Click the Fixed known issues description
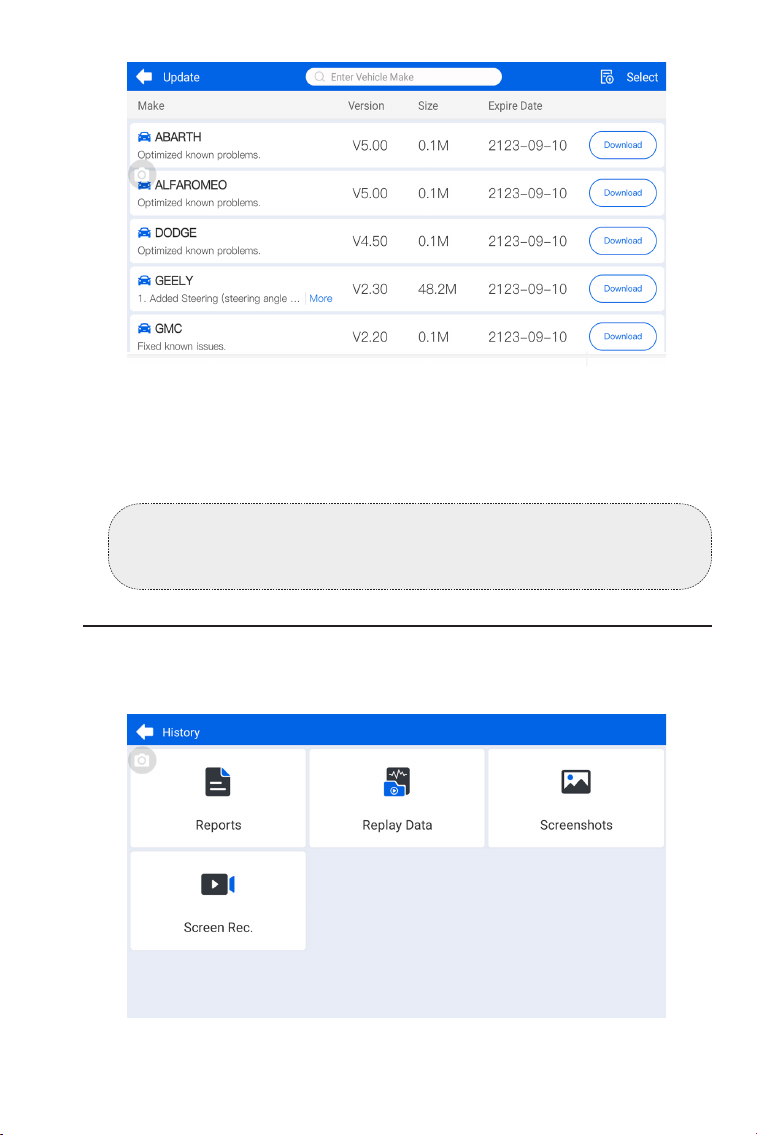The width and height of the screenshot is (757, 1135). point(181,346)
